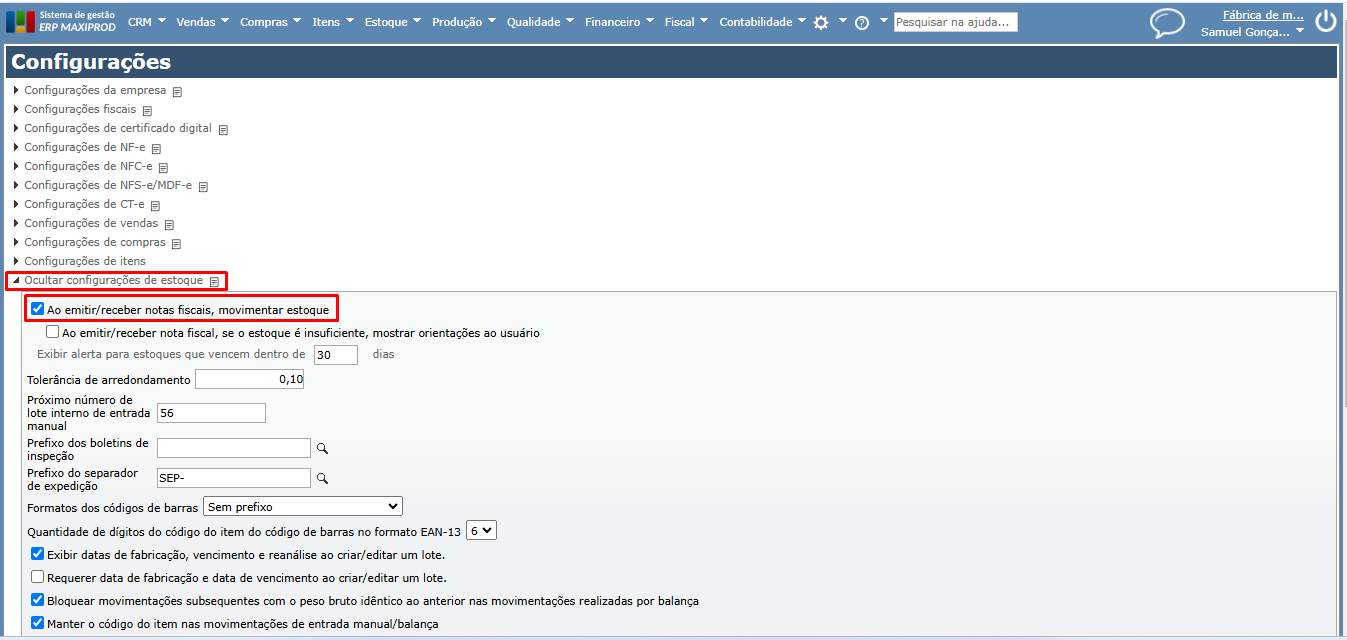Viewport: 1347px width, 640px height.
Task: Open document icon next to Configurações de vendas
Action: point(169,224)
